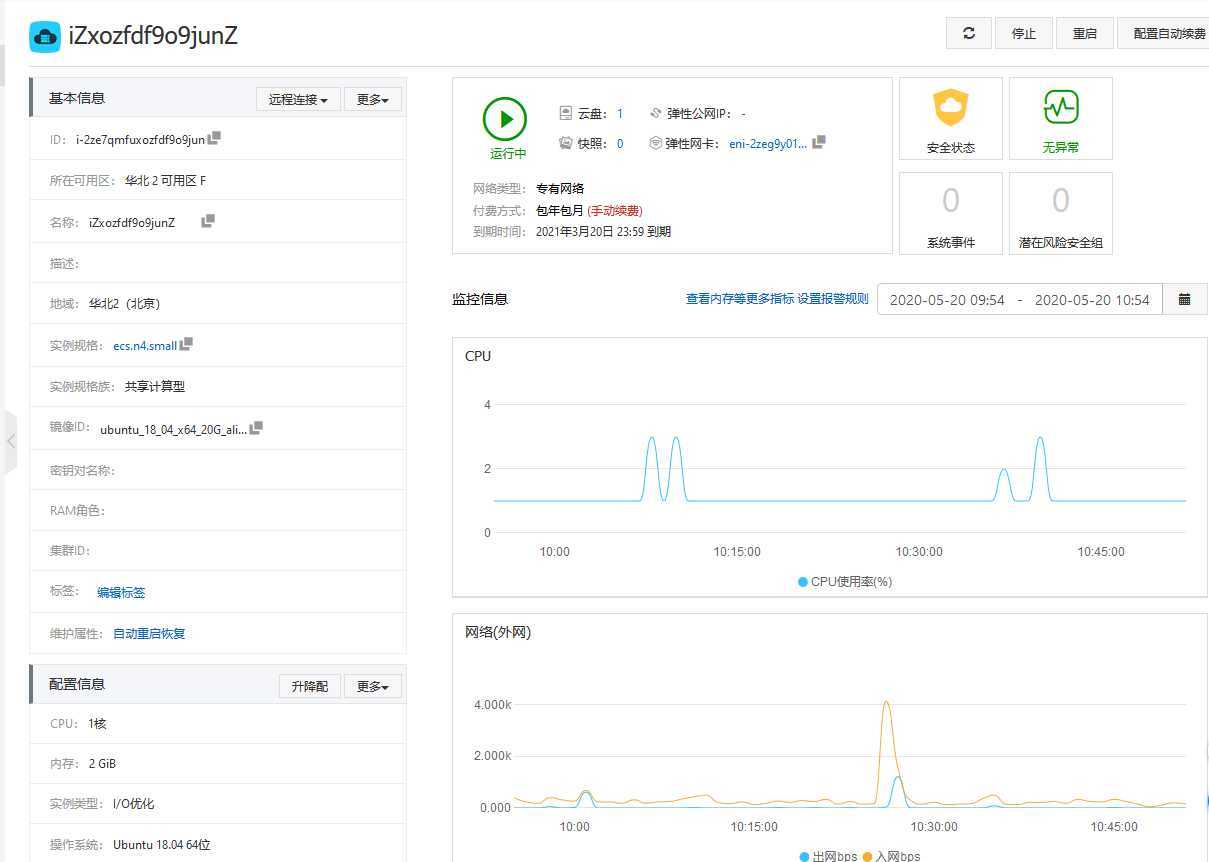Screen dimensions: 1209x862
Task: Select the CPU value 1核
Action: click(x=97, y=723)
